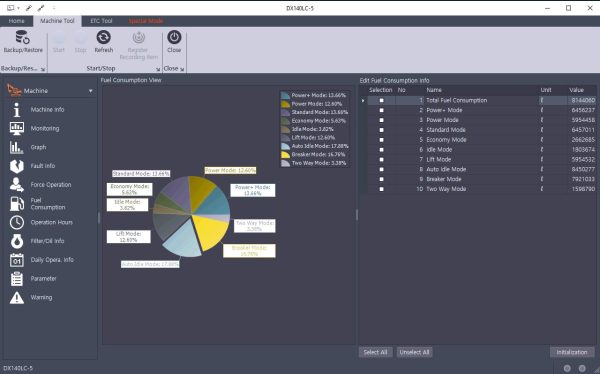Click the Value column header

(x=576, y=90)
